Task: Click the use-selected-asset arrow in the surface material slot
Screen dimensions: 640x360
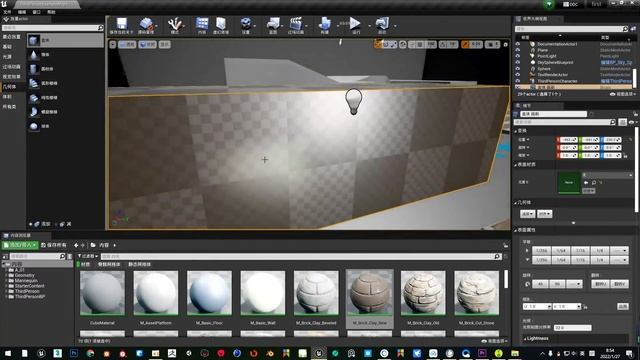Action: pos(586,182)
